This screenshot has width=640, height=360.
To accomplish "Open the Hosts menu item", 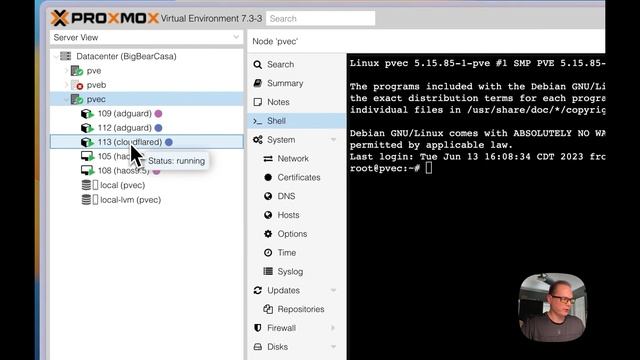I will (x=297, y=215).
